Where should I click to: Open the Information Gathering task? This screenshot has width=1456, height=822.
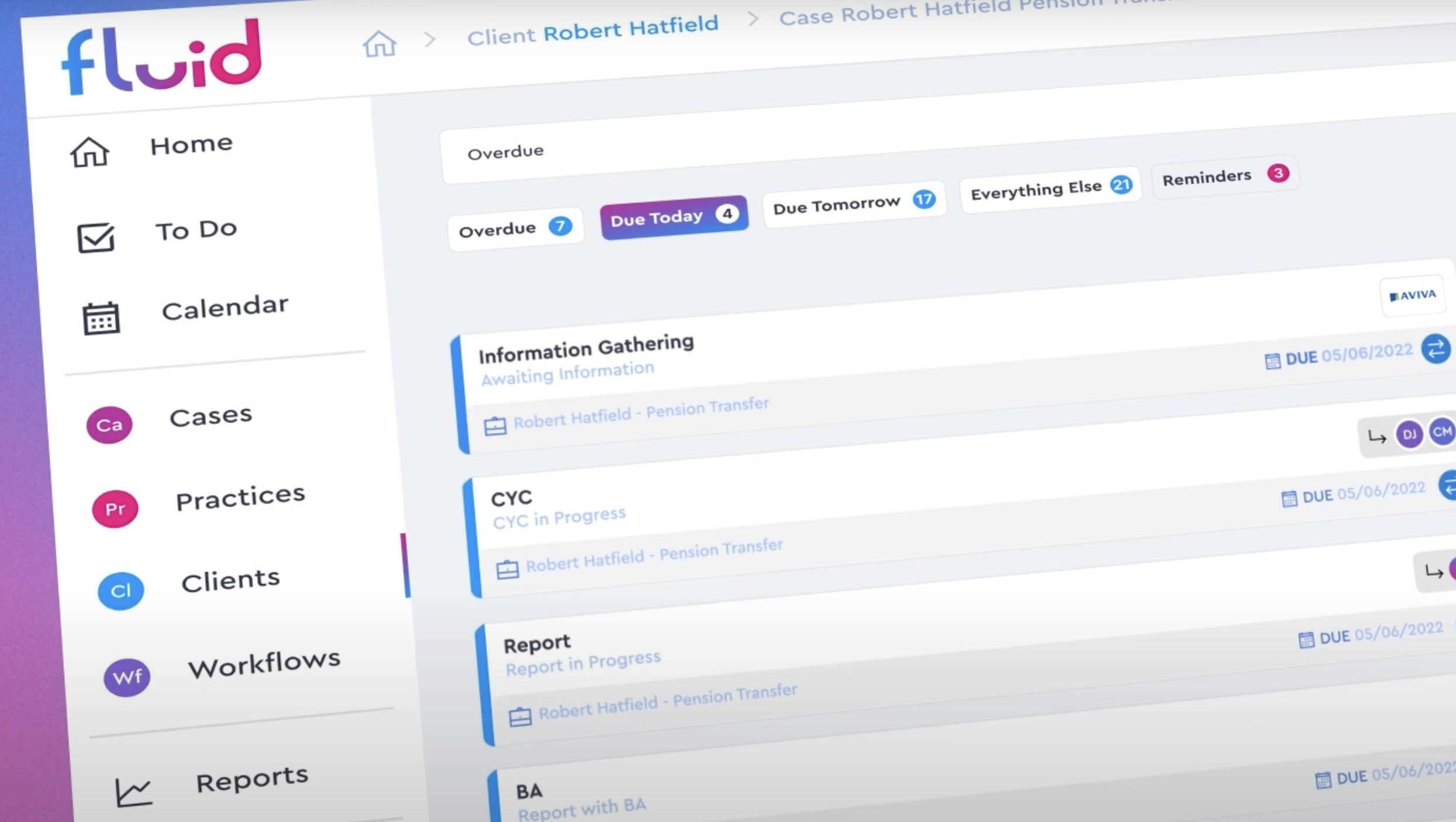pyautogui.click(x=586, y=348)
